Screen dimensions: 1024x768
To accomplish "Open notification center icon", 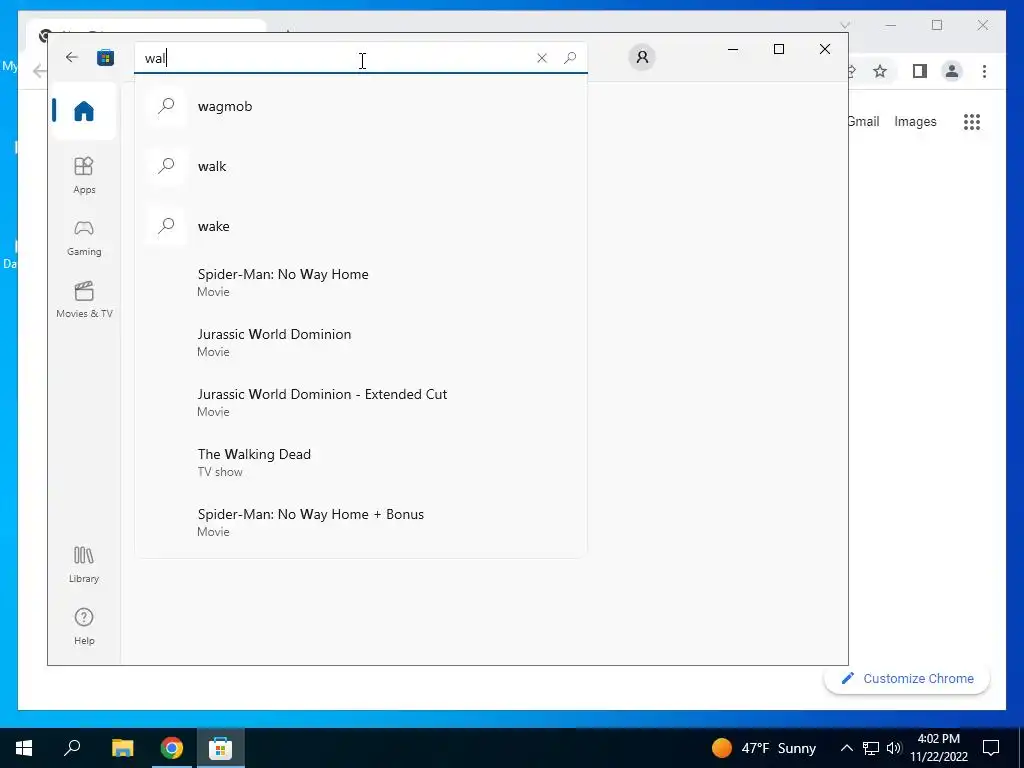I will 991,748.
